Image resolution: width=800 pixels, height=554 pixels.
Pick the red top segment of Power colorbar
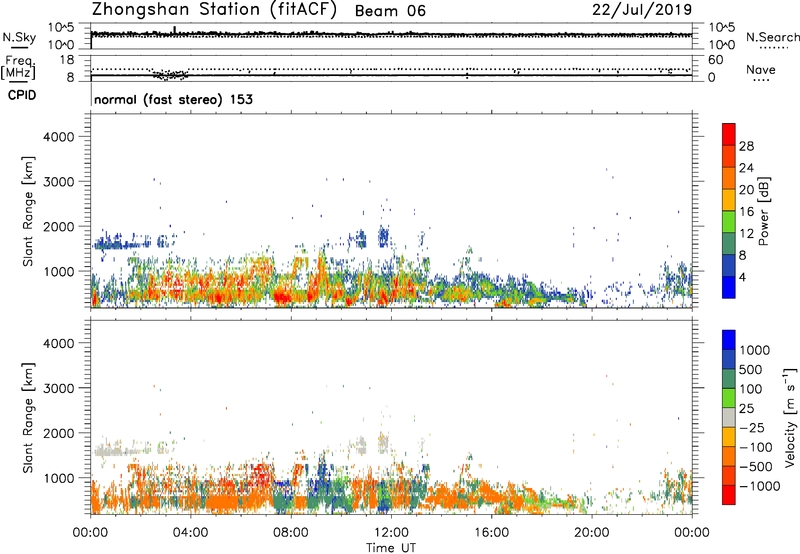729,135
